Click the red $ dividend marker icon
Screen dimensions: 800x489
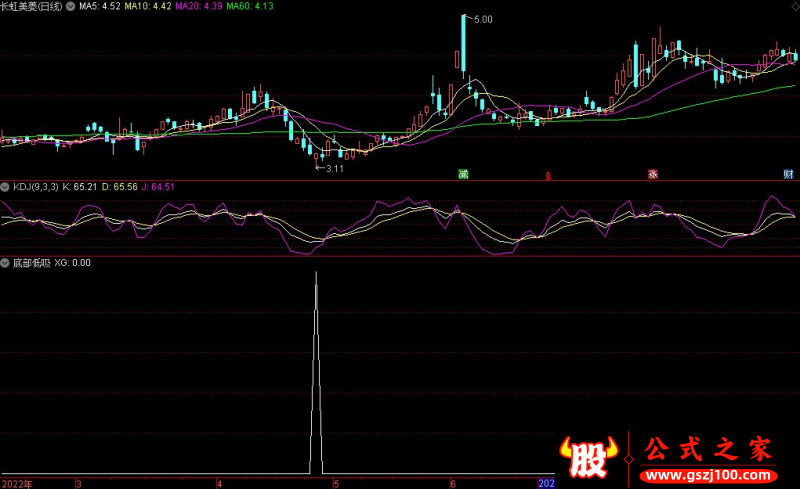548,176
